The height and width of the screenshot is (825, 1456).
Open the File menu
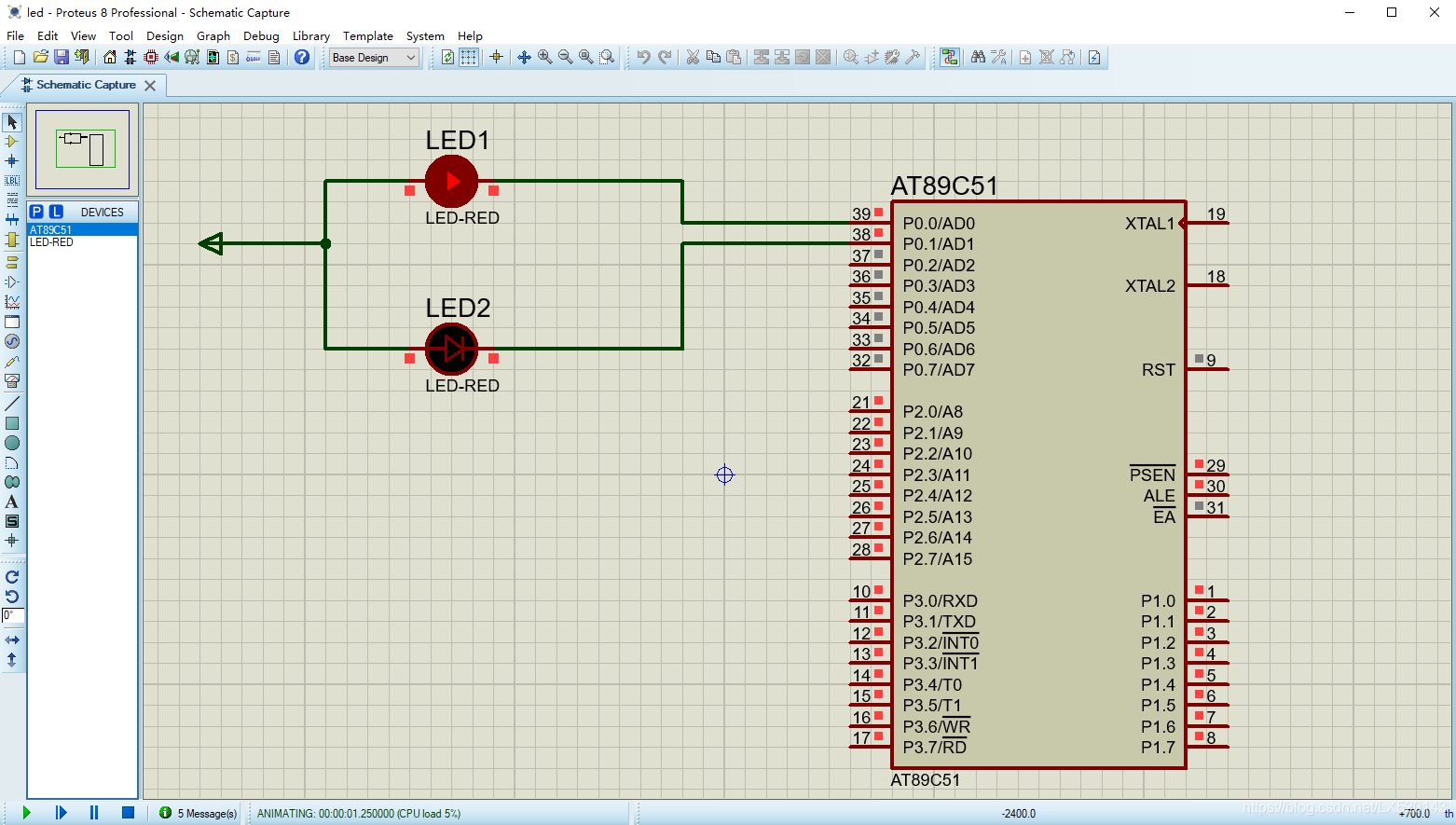(16, 35)
